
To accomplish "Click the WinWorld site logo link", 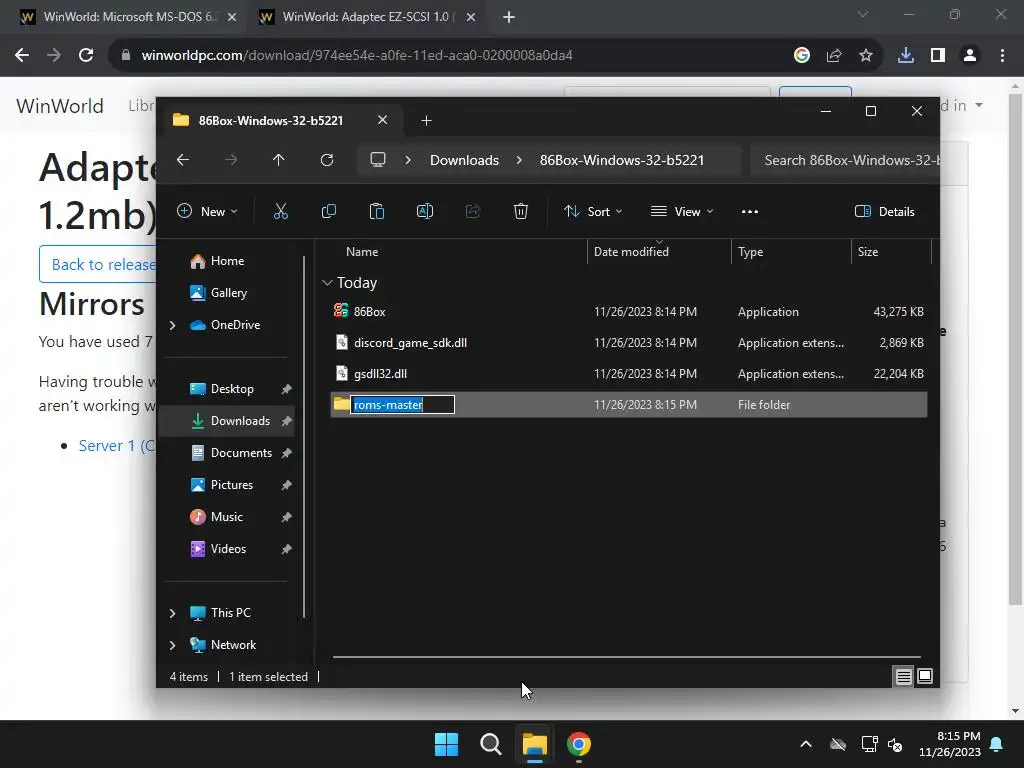I will [59, 106].
